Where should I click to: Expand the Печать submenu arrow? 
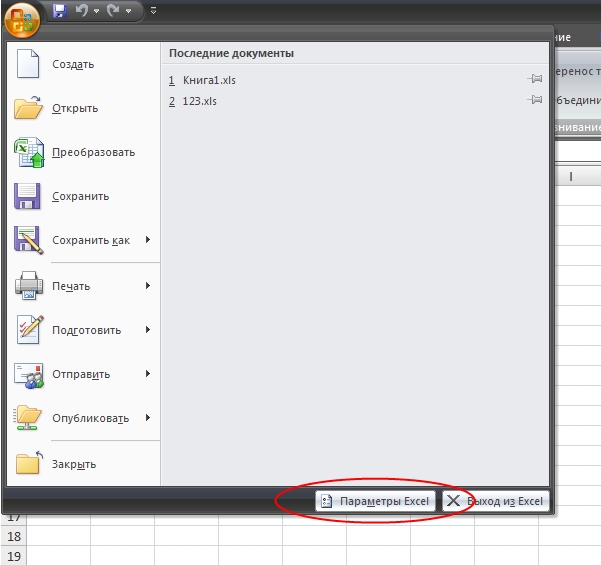148,286
